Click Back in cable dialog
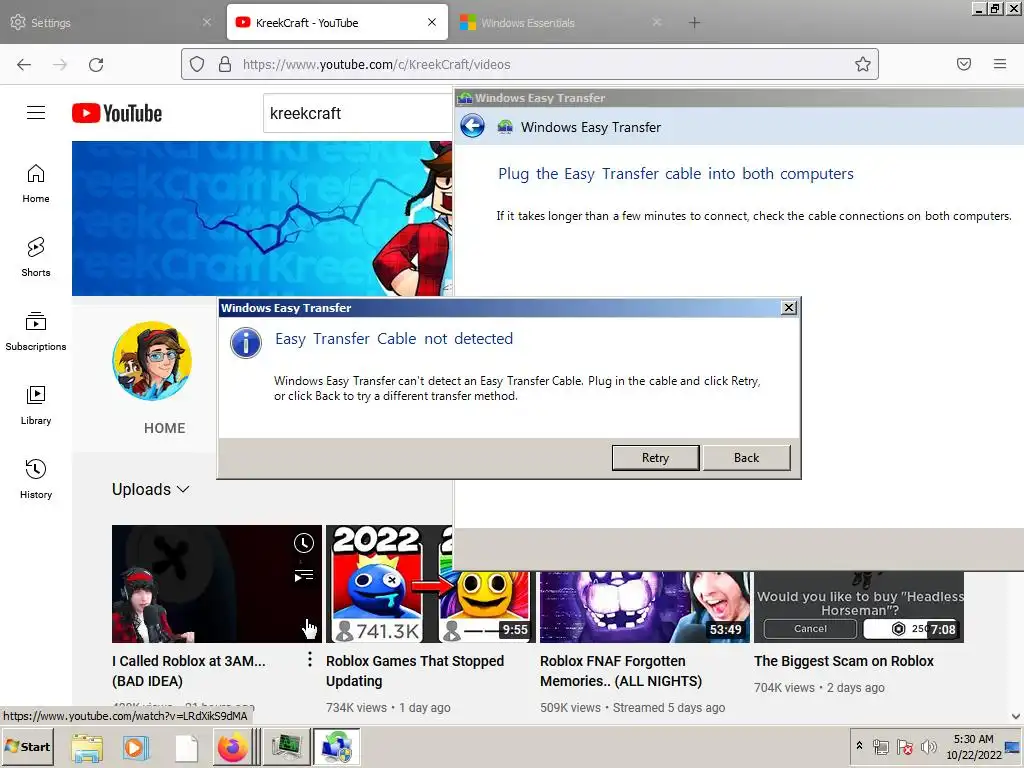 746,458
